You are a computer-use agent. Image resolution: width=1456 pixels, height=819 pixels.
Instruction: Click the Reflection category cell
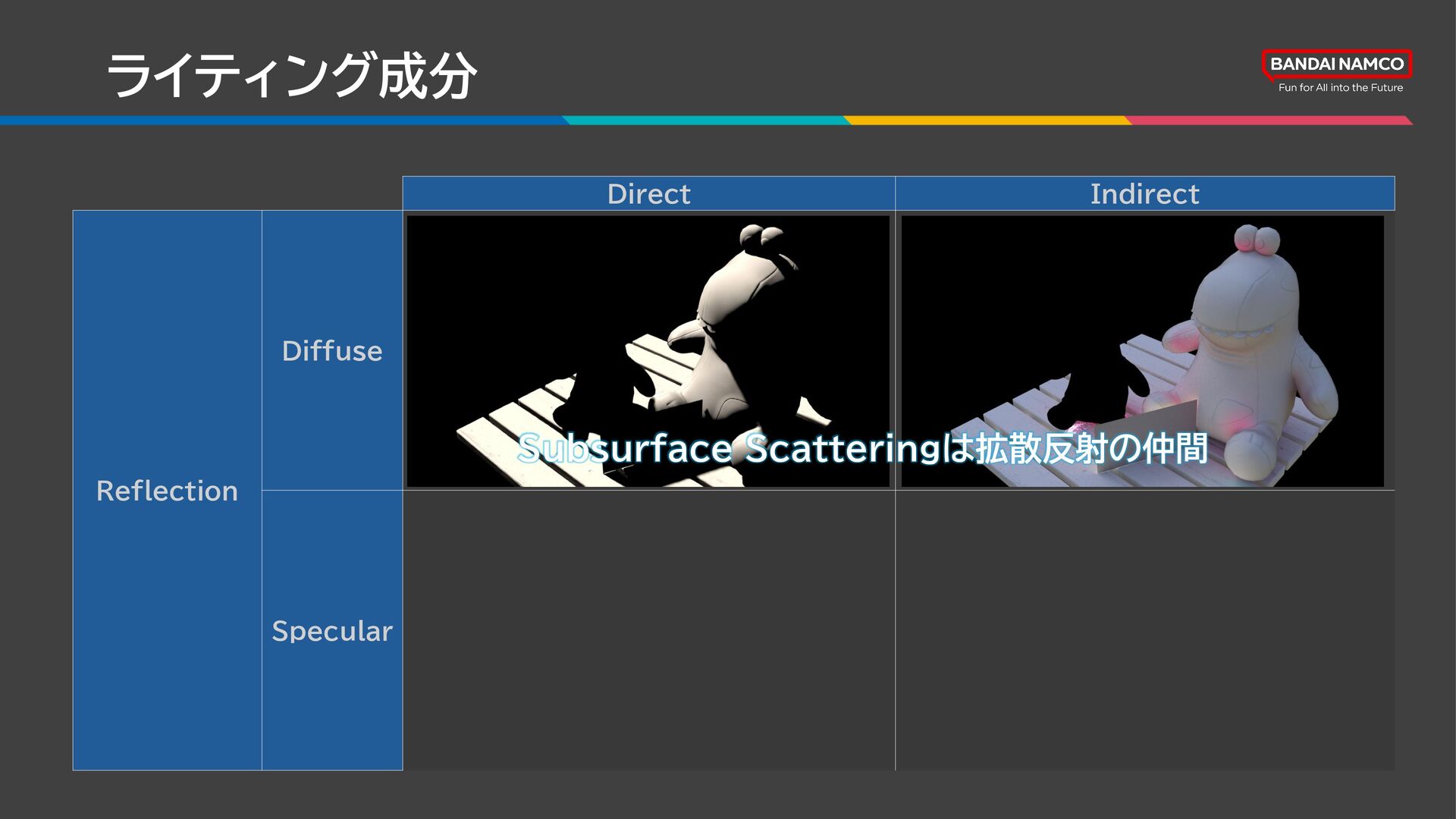[167, 491]
